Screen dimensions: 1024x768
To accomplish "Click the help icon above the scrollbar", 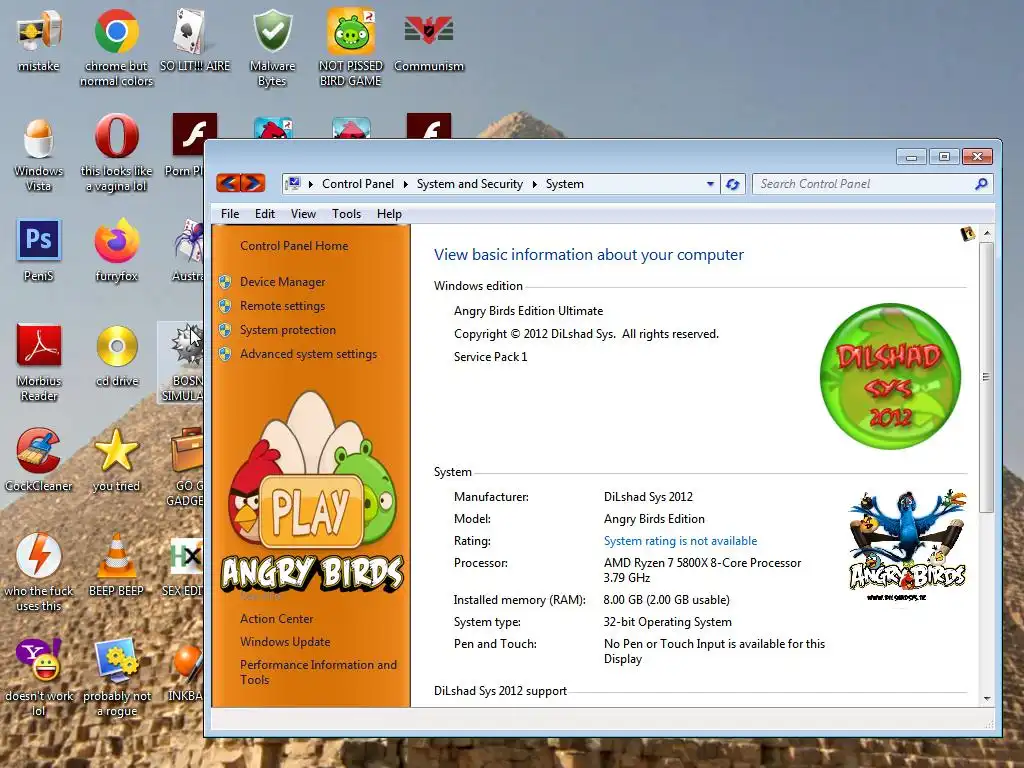I will click(x=967, y=233).
